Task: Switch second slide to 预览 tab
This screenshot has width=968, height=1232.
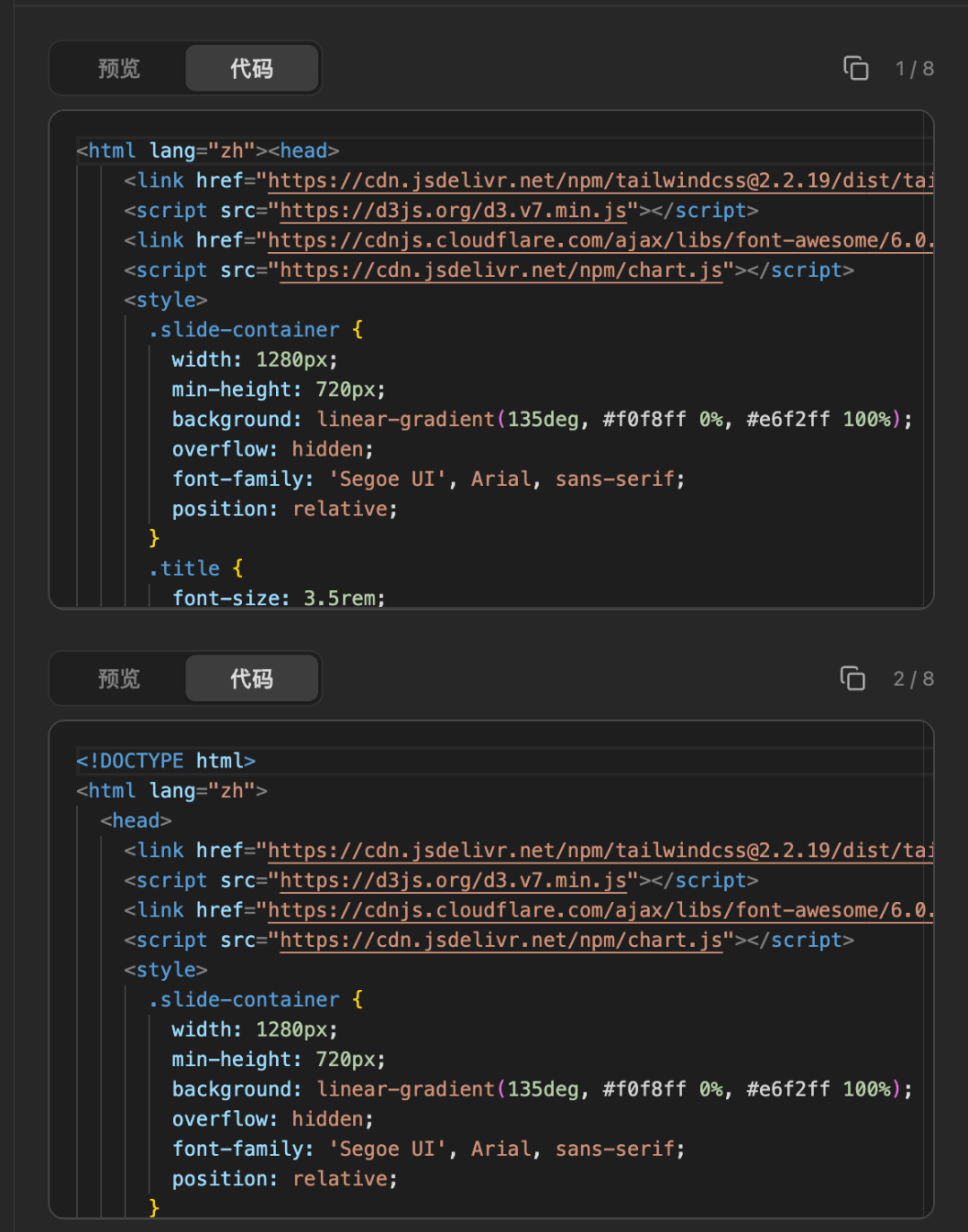Action: coord(119,679)
